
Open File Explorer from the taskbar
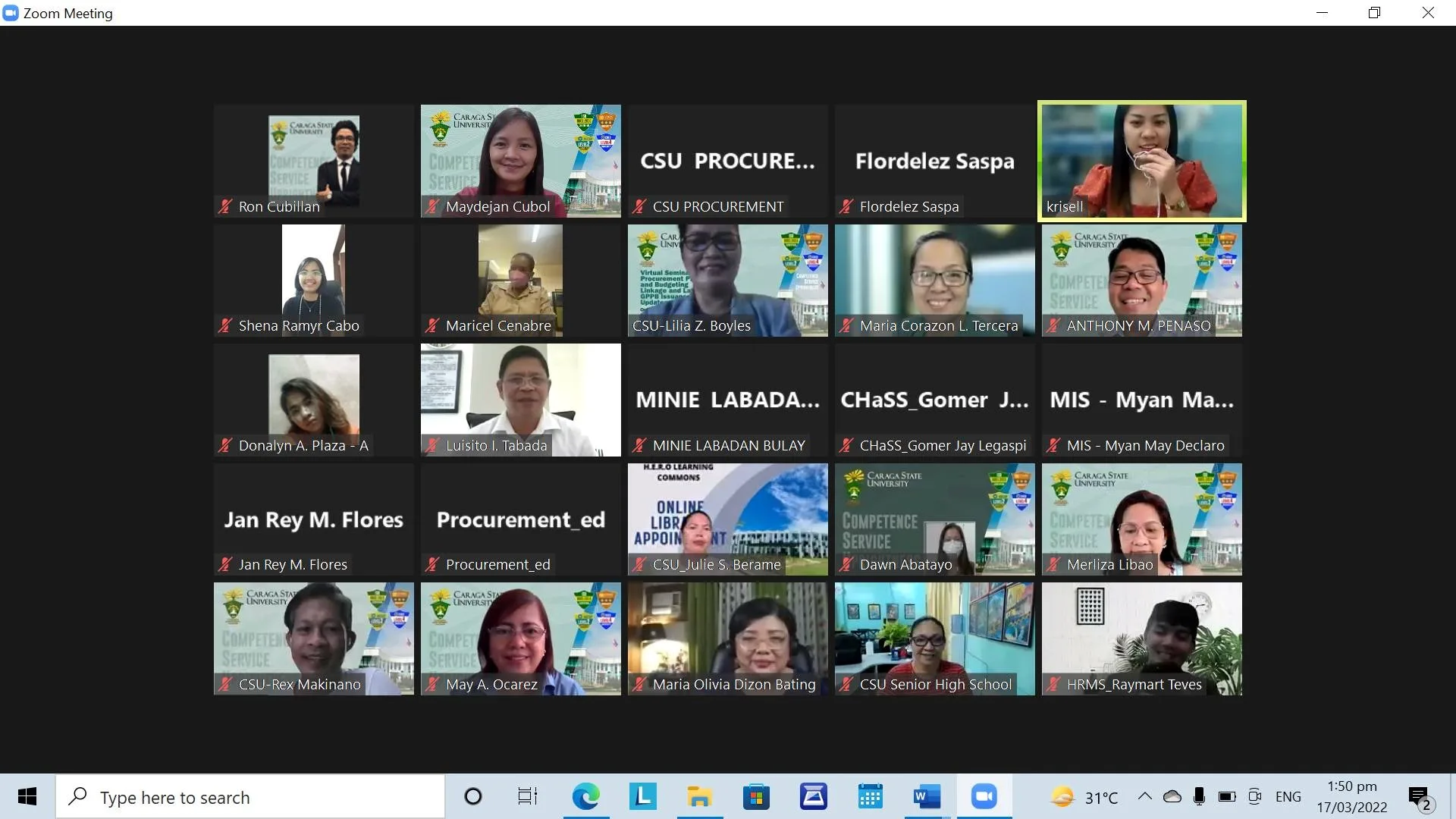(699, 797)
